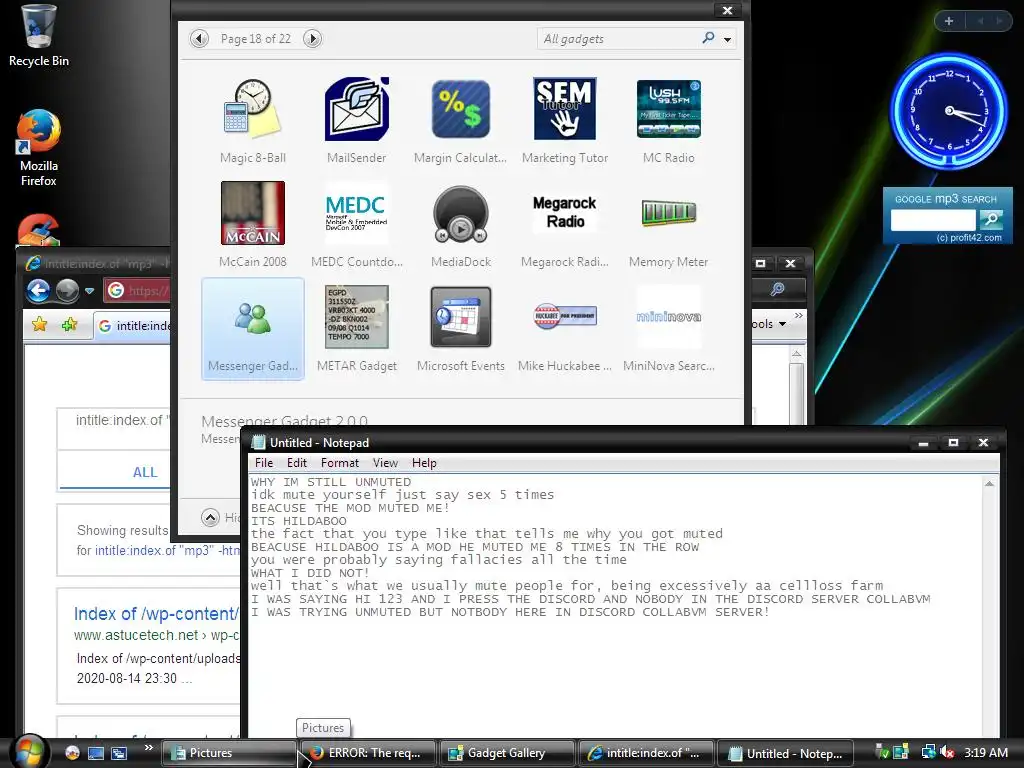Expand Quick Launch overflow chevron
Image resolution: width=1024 pixels, height=768 pixels.
pyautogui.click(x=149, y=747)
